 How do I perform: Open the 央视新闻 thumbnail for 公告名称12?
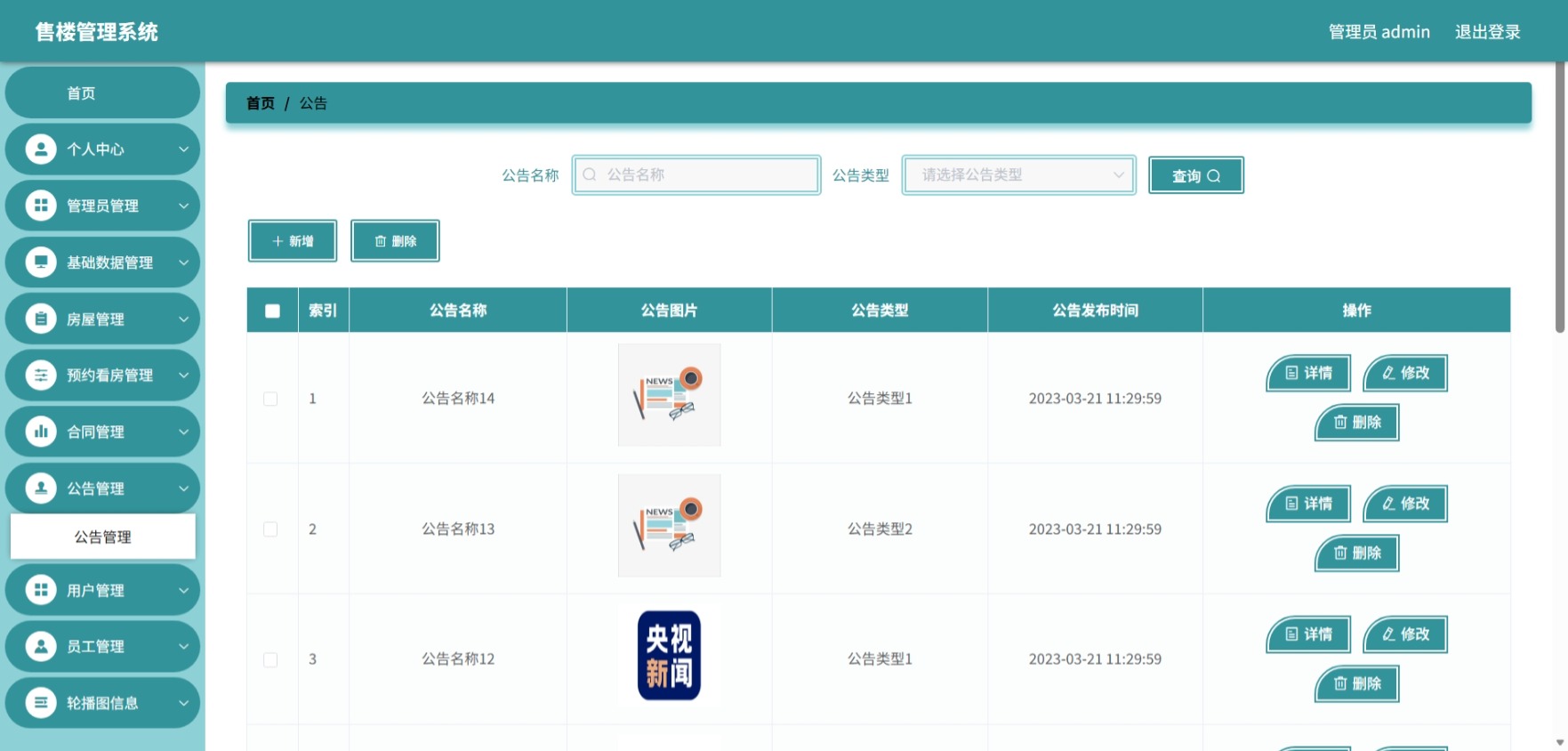pyautogui.click(x=669, y=656)
